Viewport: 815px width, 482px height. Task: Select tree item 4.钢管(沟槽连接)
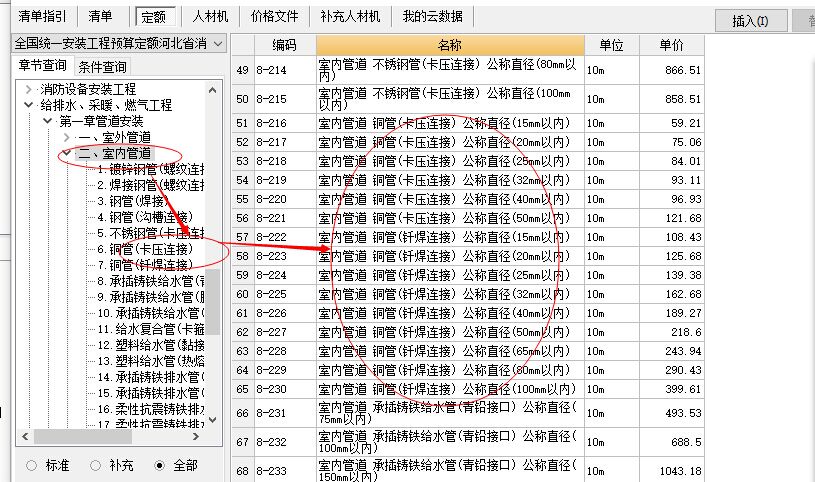(x=145, y=217)
